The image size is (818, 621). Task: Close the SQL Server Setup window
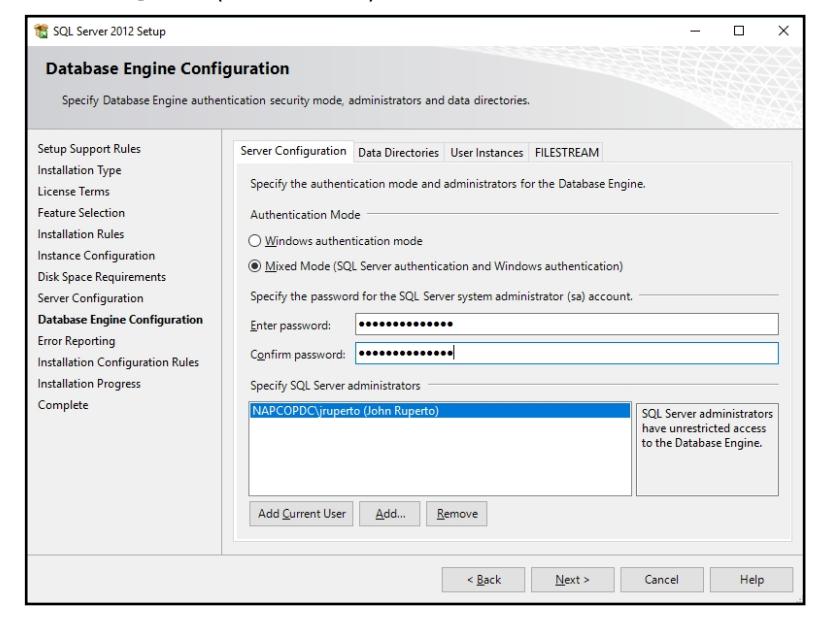coord(783,31)
